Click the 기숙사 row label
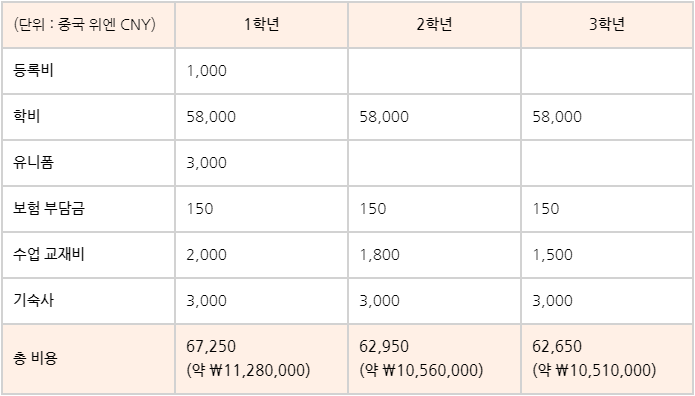Screen dimensions: 695x396 pos(33,301)
